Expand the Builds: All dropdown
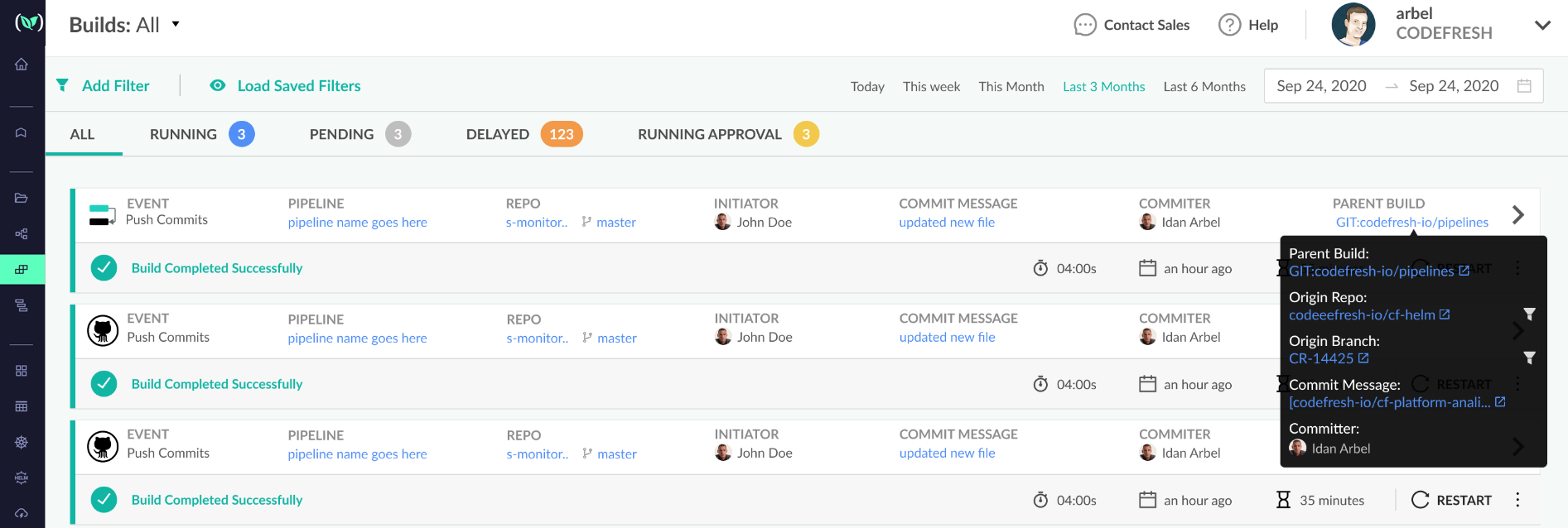This screenshot has height=528, width=1568. point(176,24)
